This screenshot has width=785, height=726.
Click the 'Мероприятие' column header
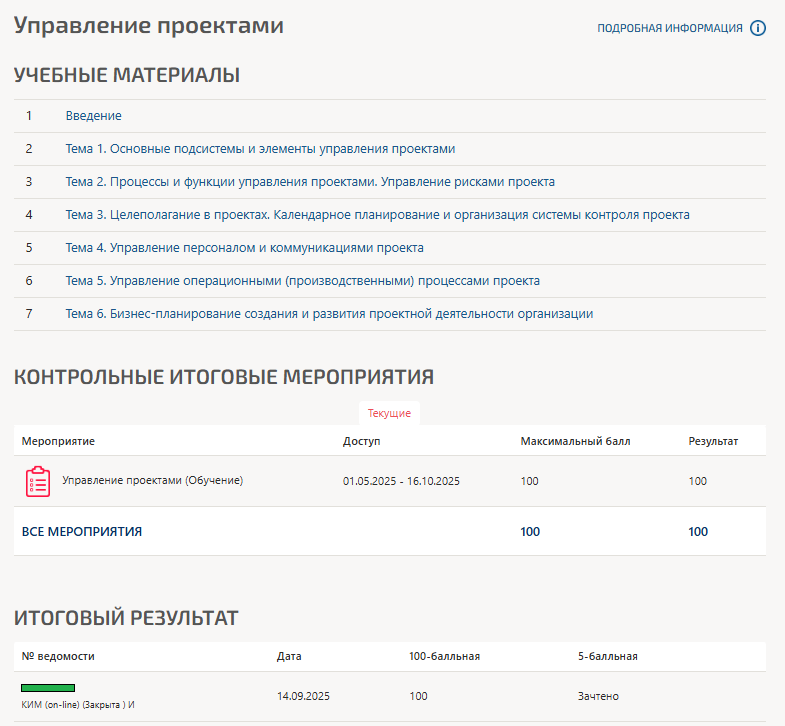pos(58,441)
